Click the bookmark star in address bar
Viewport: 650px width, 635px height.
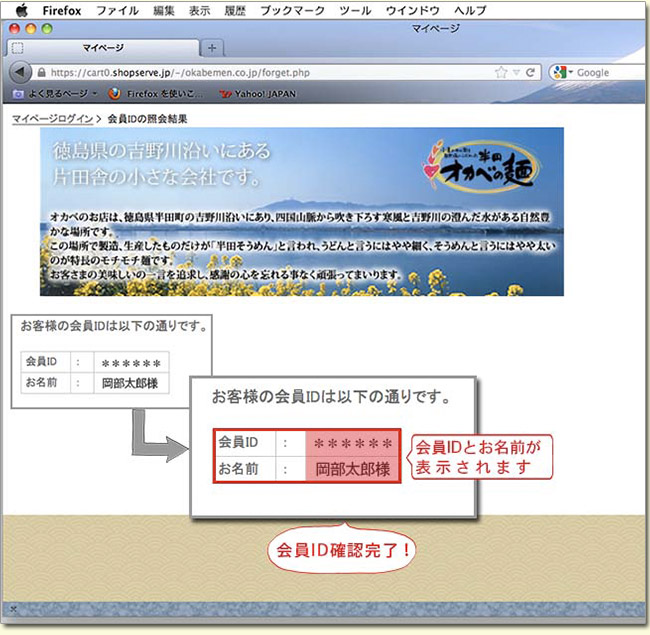coord(500,72)
